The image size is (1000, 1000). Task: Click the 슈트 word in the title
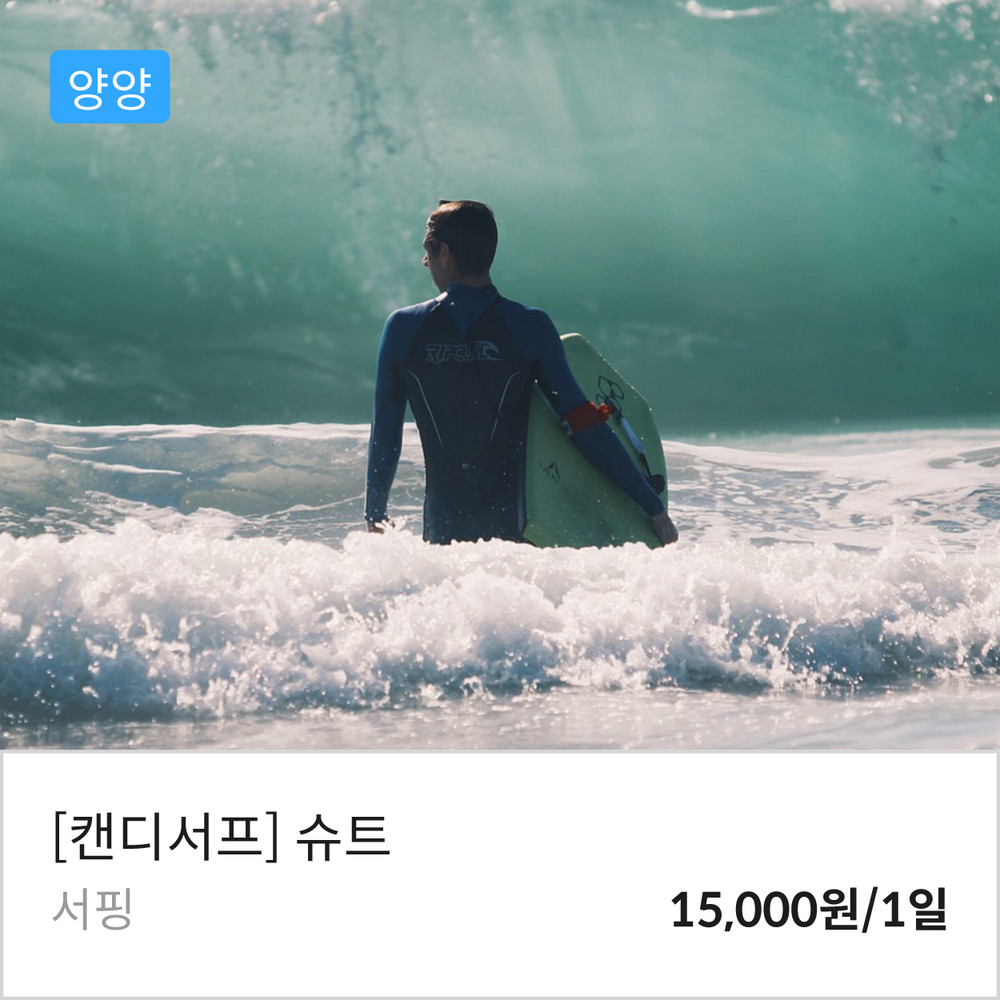tap(343, 838)
